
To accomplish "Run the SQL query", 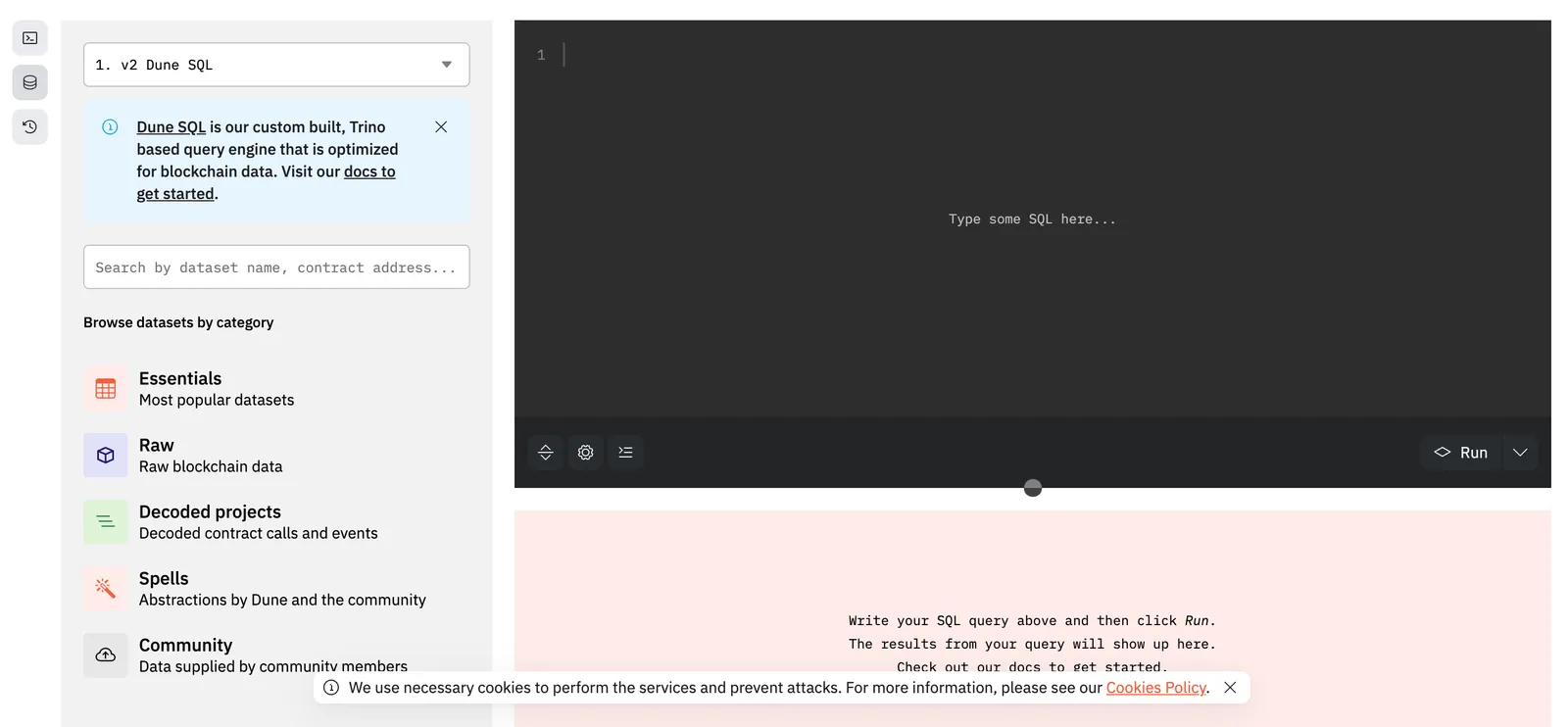I will (x=1460, y=453).
